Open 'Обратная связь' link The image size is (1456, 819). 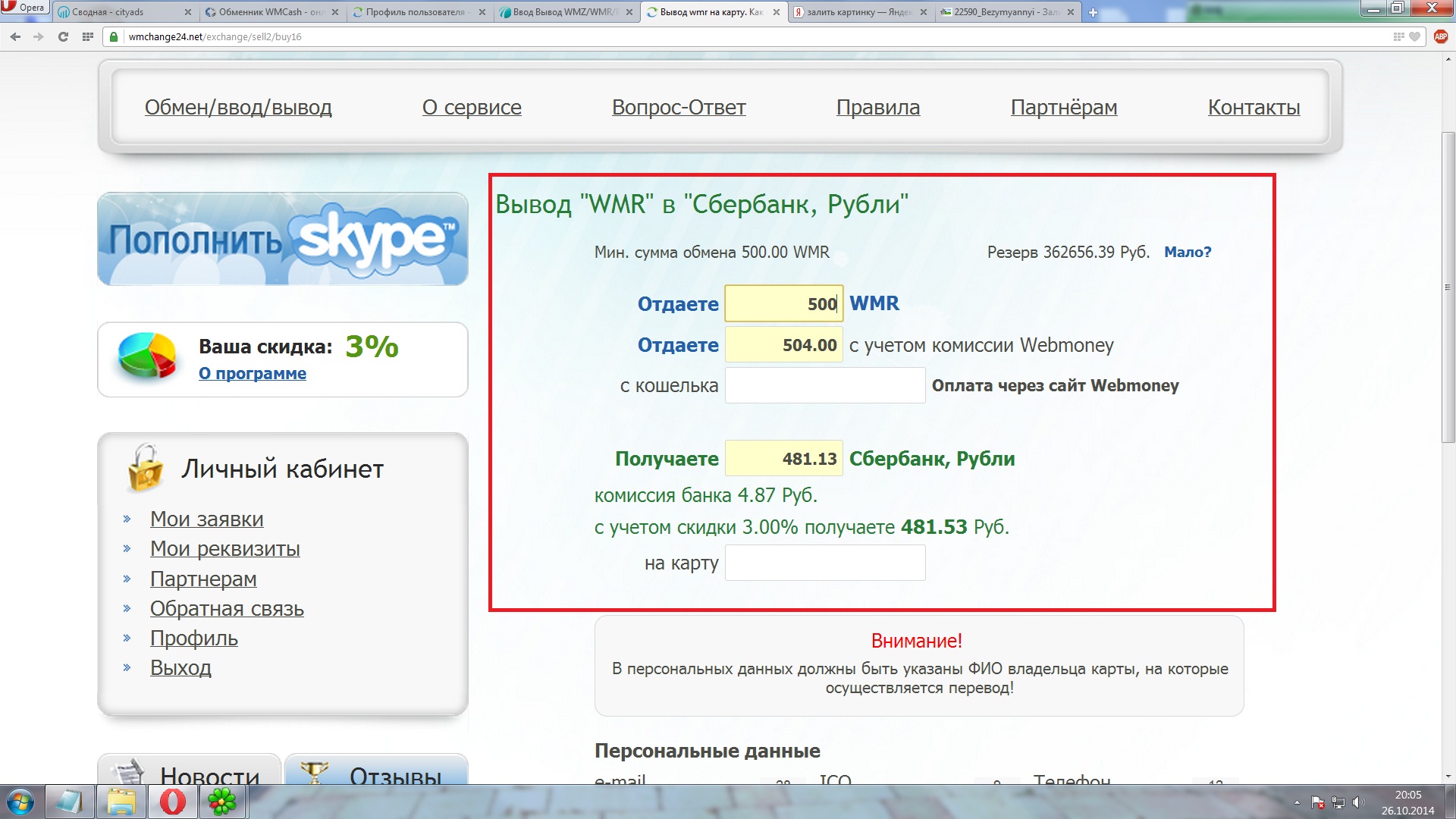coord(227,609)
